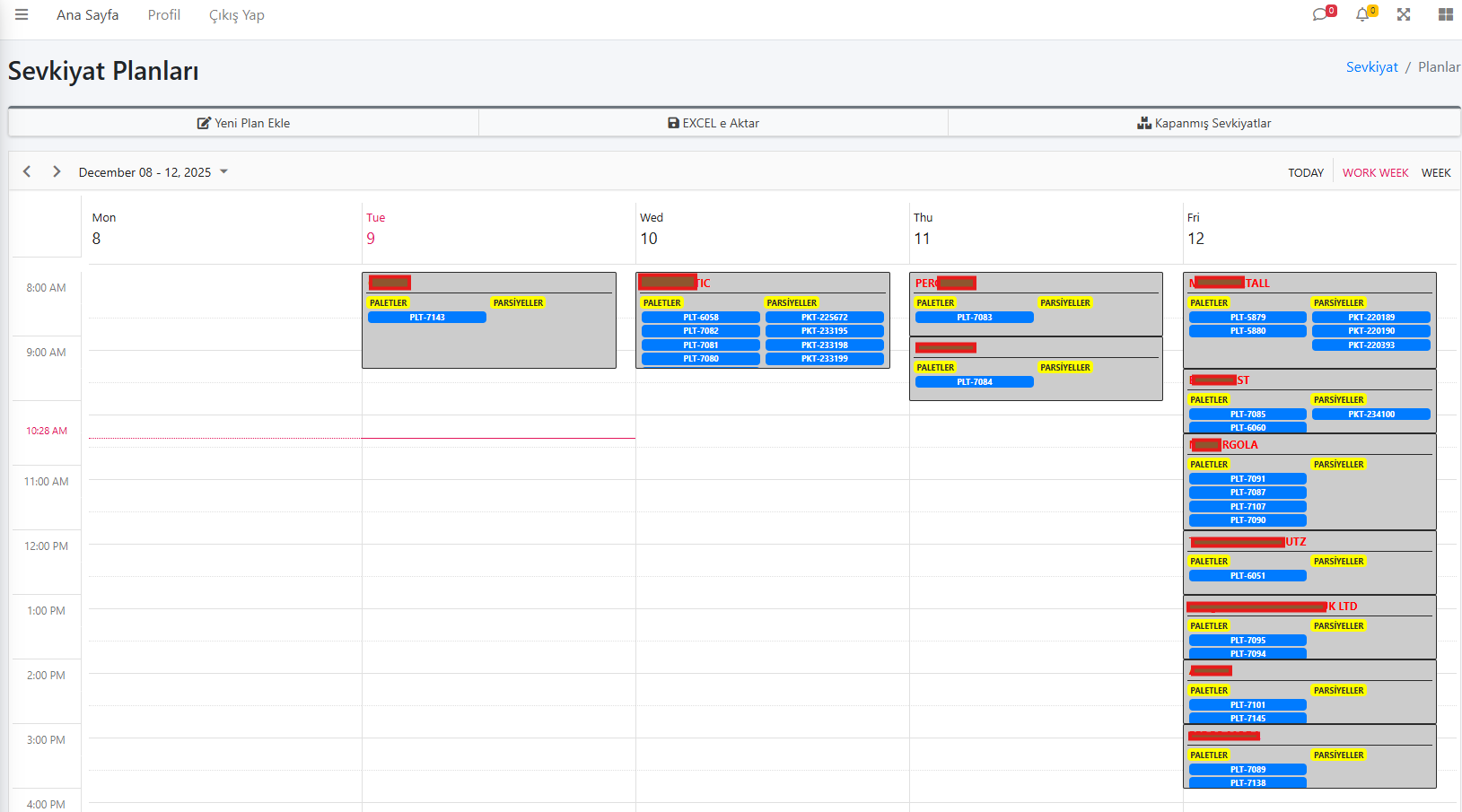Go to the next week arrow
This screenshot has width=1462, height=812.
pos(57,171)
